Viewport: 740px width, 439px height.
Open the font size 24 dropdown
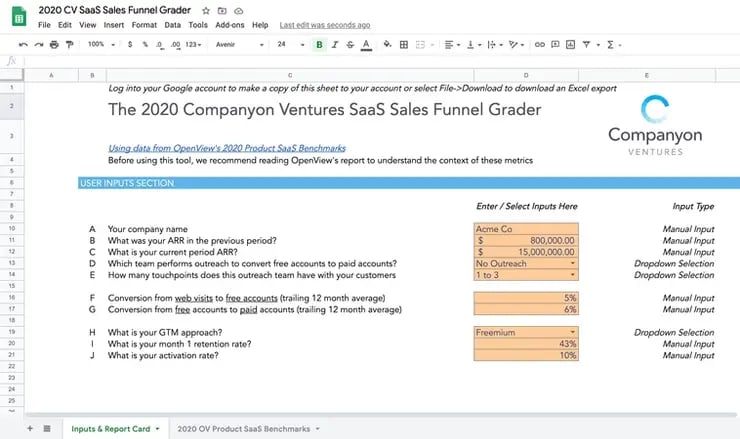point(291,44)
